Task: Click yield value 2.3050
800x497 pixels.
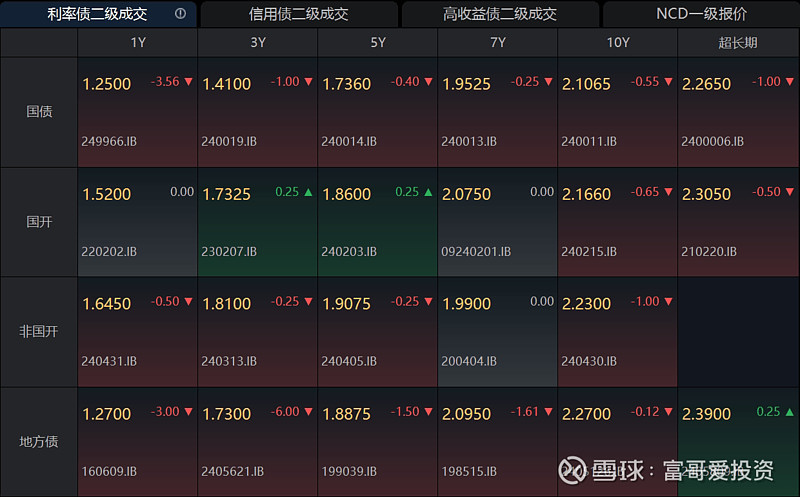Action: click(706, 194)
